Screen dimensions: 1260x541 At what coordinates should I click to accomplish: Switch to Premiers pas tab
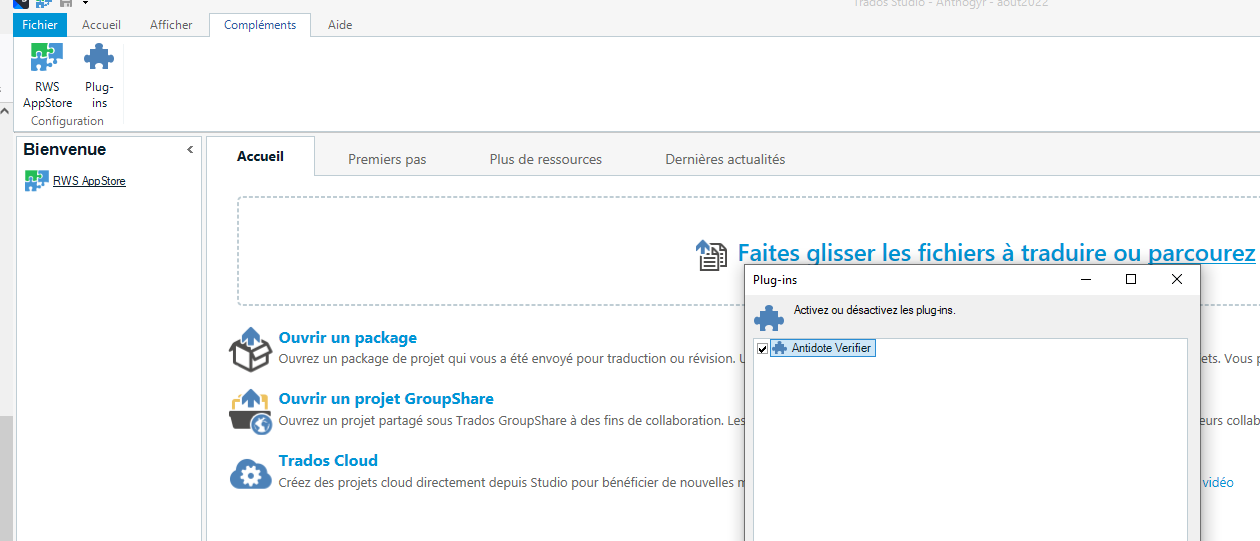(x=387, y=159)
